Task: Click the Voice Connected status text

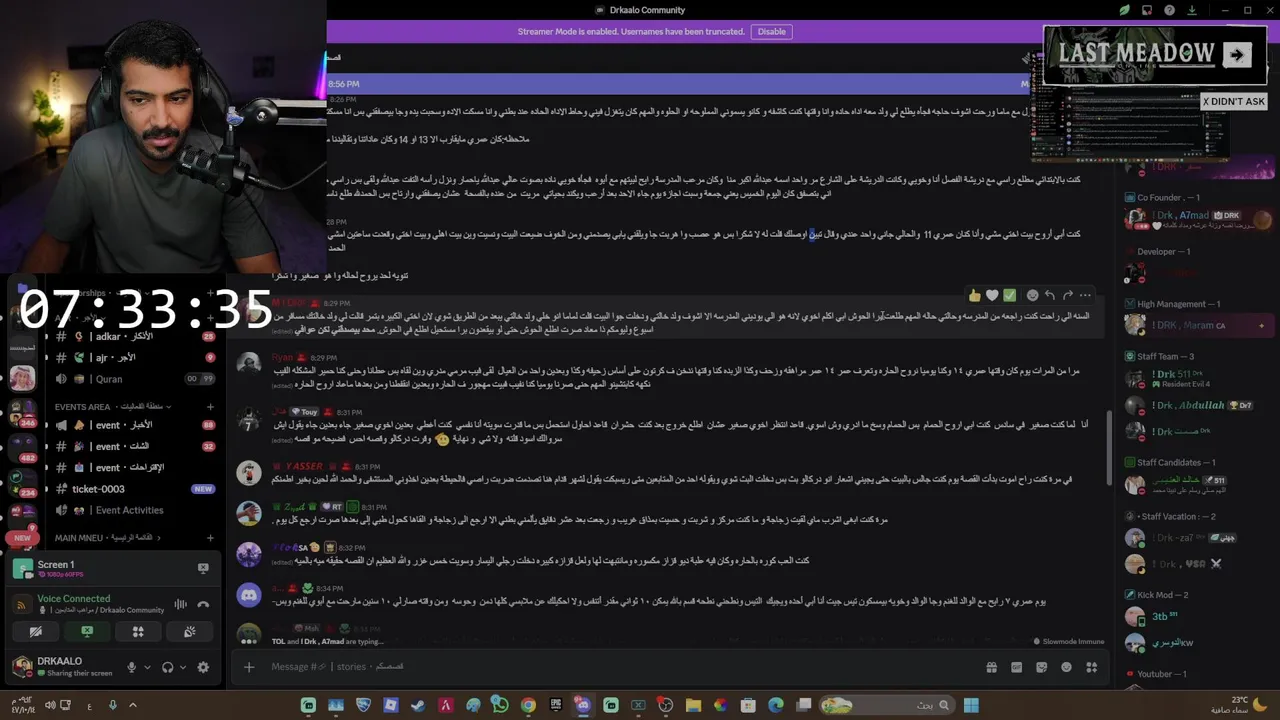Action: 74,598
